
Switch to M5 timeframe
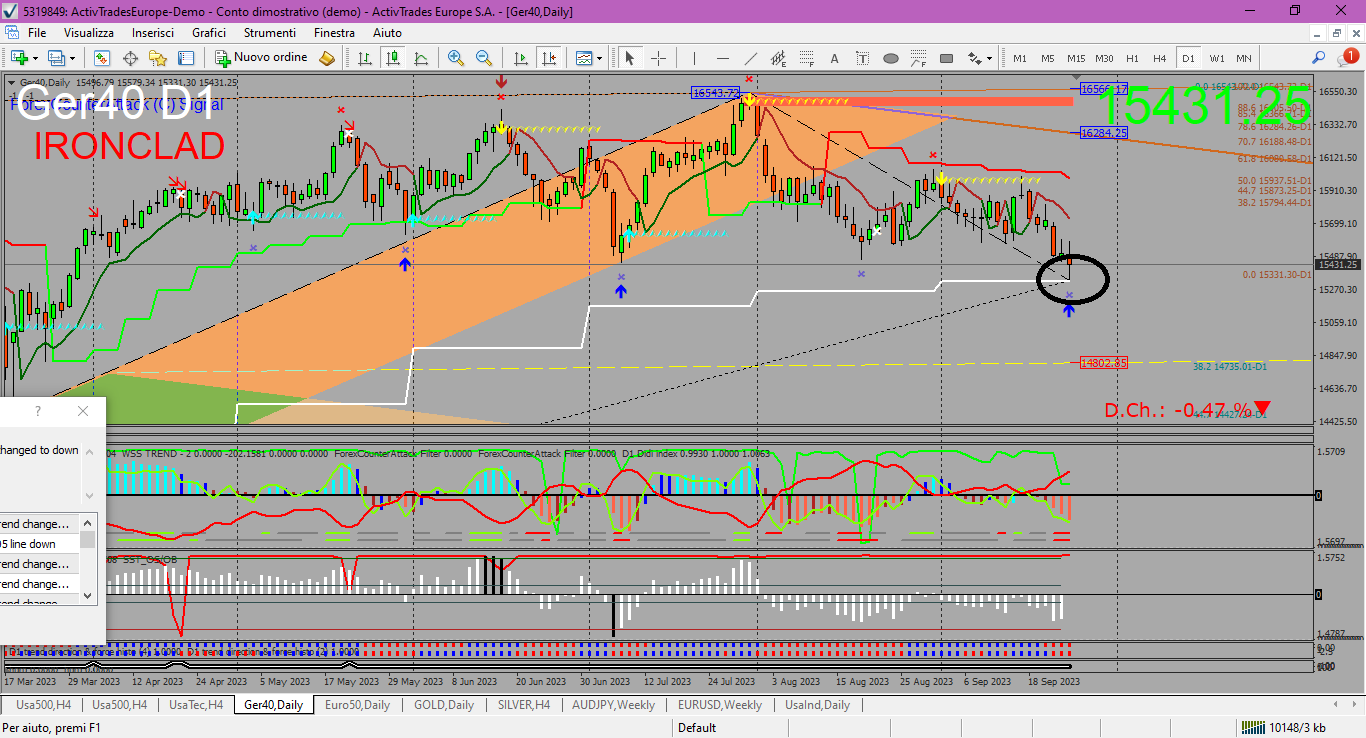pos(1048,58)
